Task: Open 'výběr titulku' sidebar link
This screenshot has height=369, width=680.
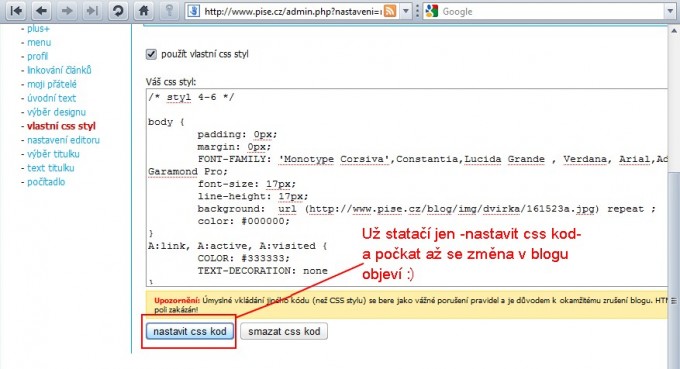Action: point(53,154)
